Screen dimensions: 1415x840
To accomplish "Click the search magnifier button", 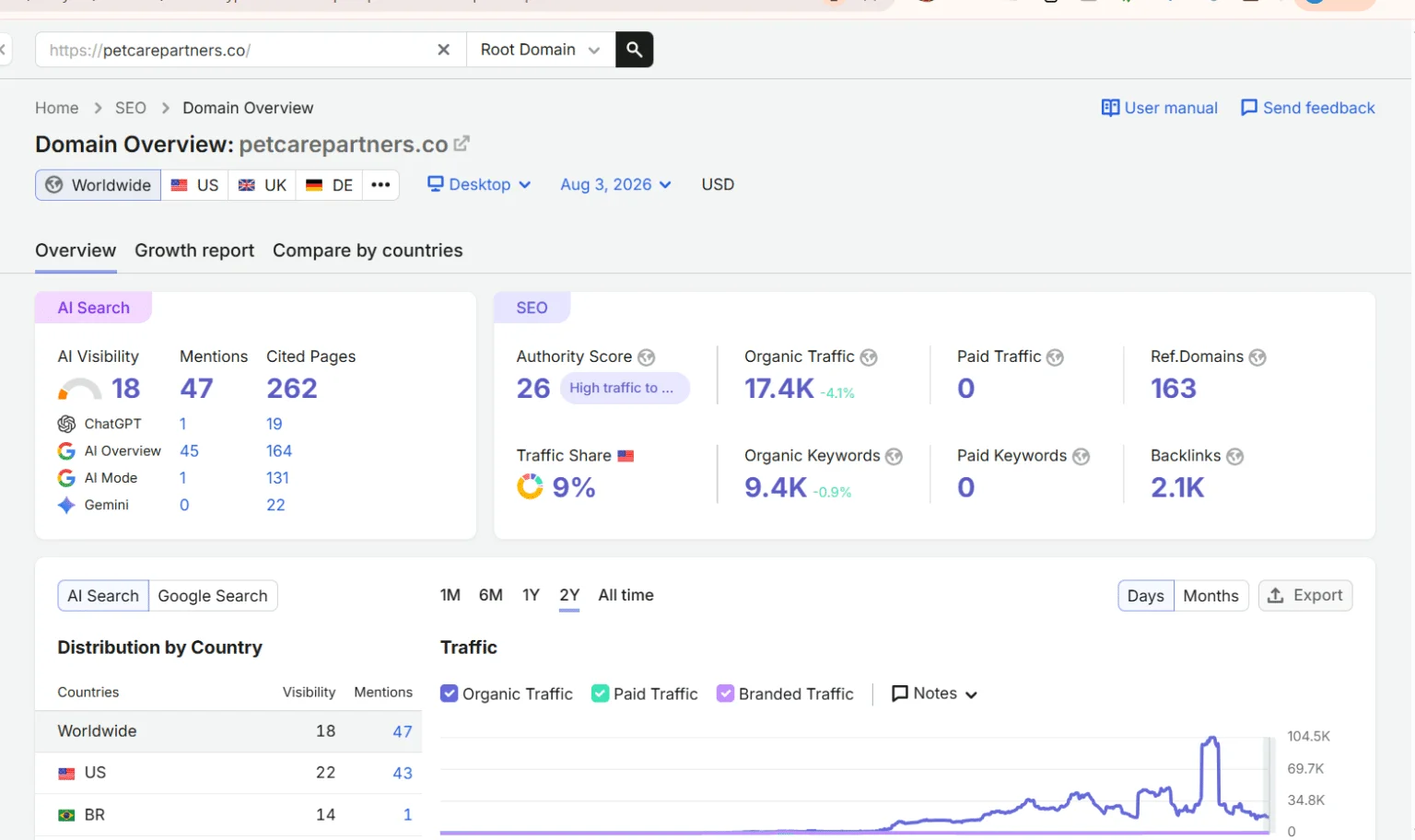I will [x=634, y=50].
